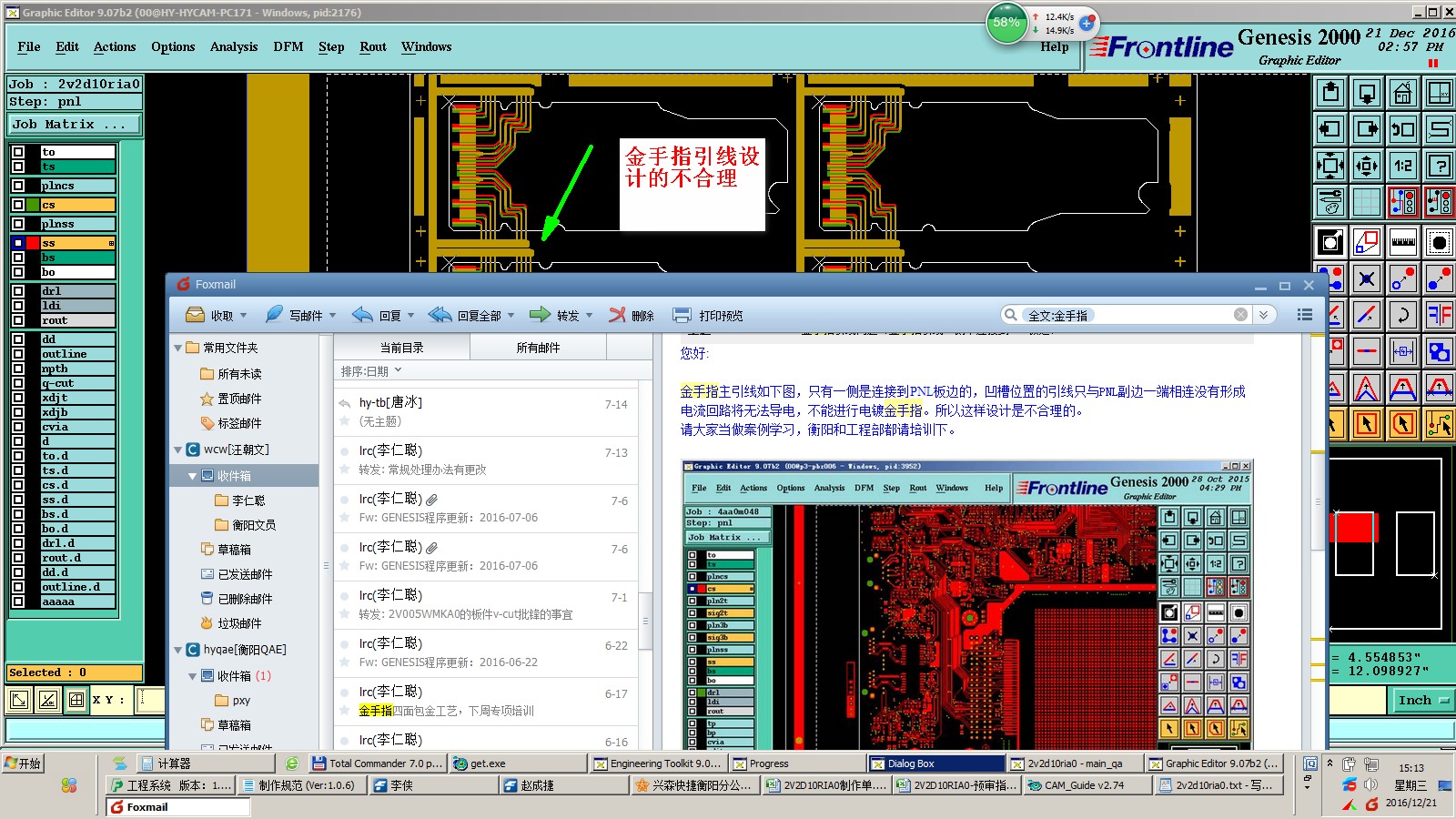Toggle the checkbox for layer 'ss'
This screenshot has width=1456, height=819.
pyautogui.click(x=18, y=243)
